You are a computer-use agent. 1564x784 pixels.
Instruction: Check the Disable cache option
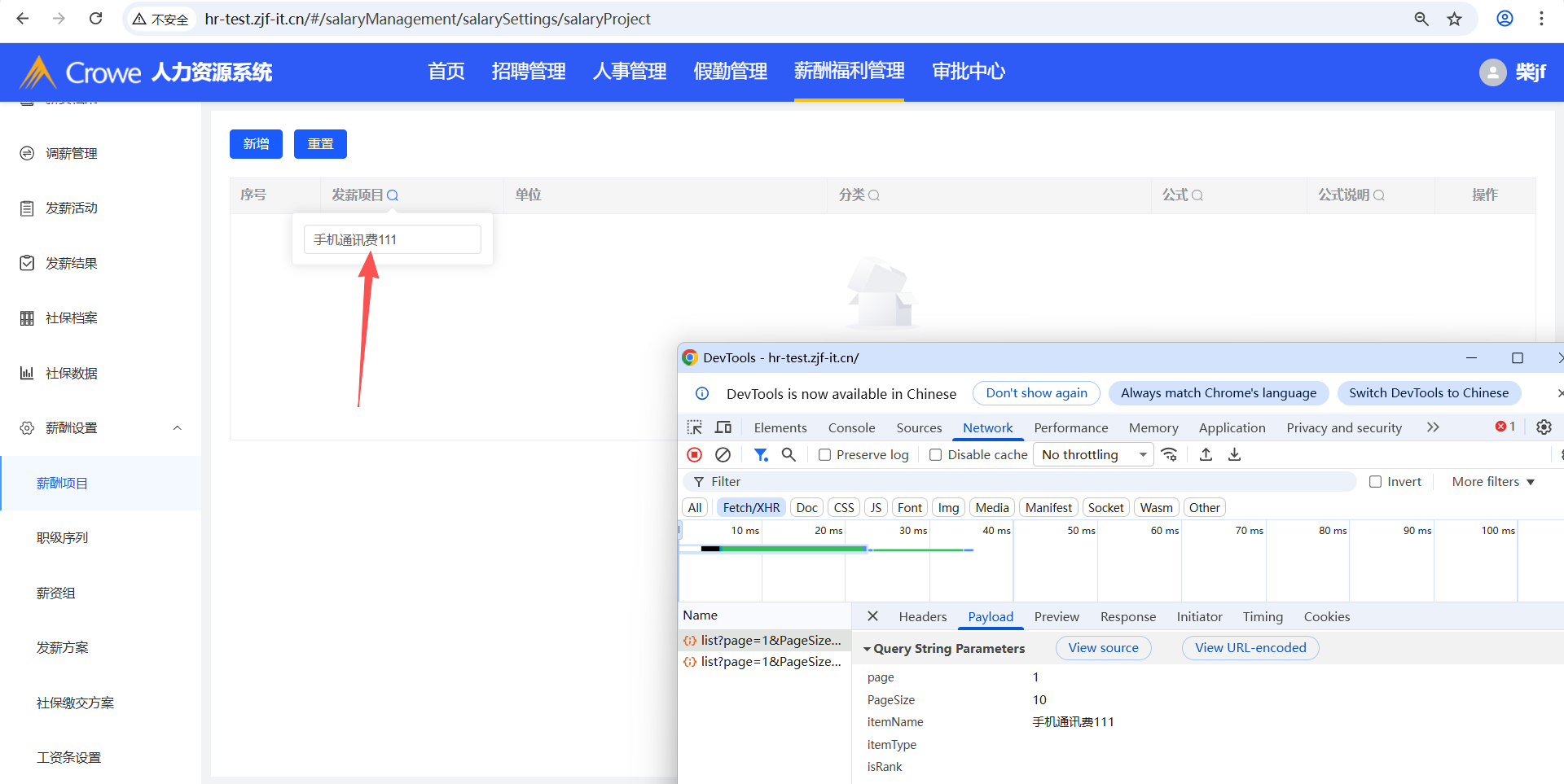click(936, 455)
